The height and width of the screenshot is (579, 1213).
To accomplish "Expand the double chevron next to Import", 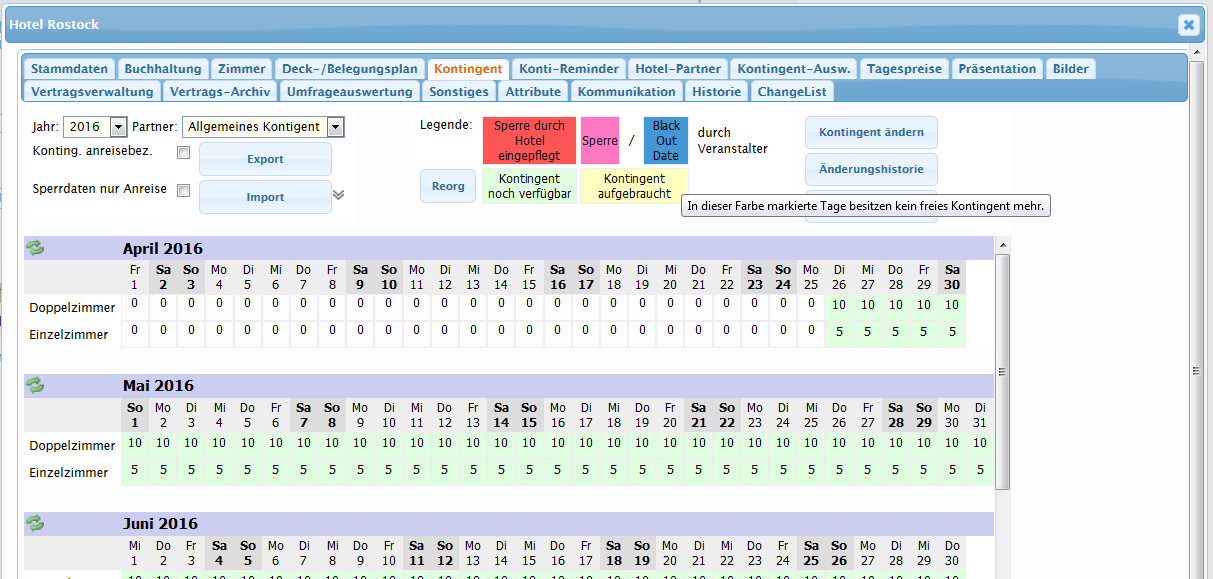I will pos(339,195).
